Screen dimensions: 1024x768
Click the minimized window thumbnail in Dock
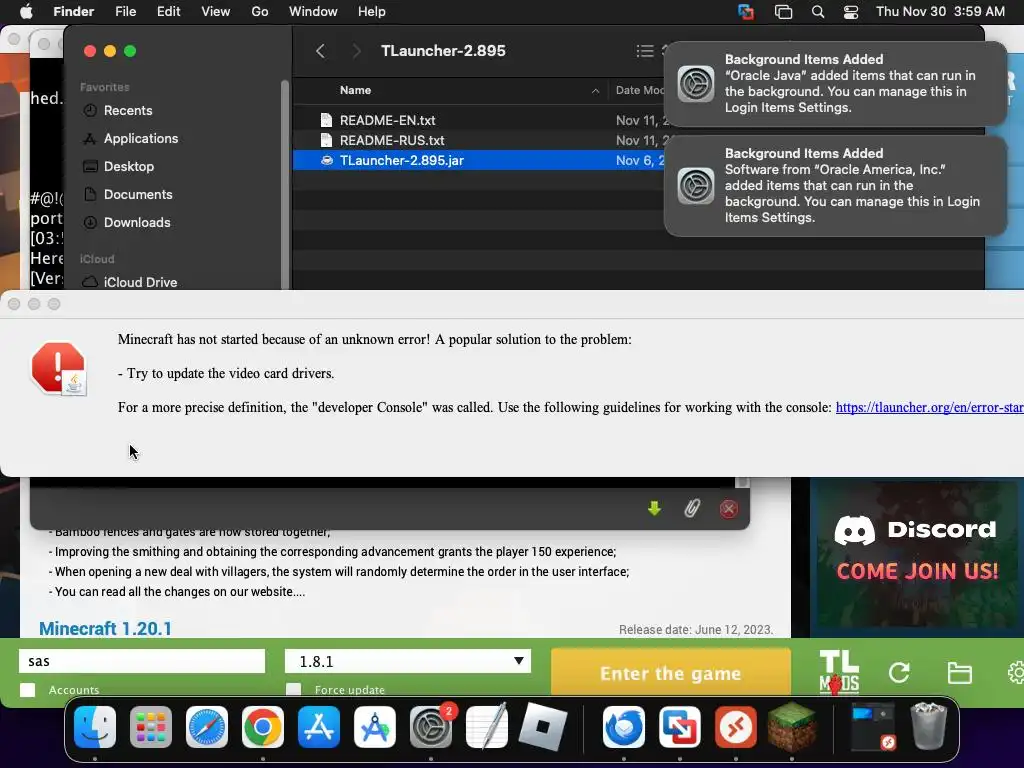point(873,727)
